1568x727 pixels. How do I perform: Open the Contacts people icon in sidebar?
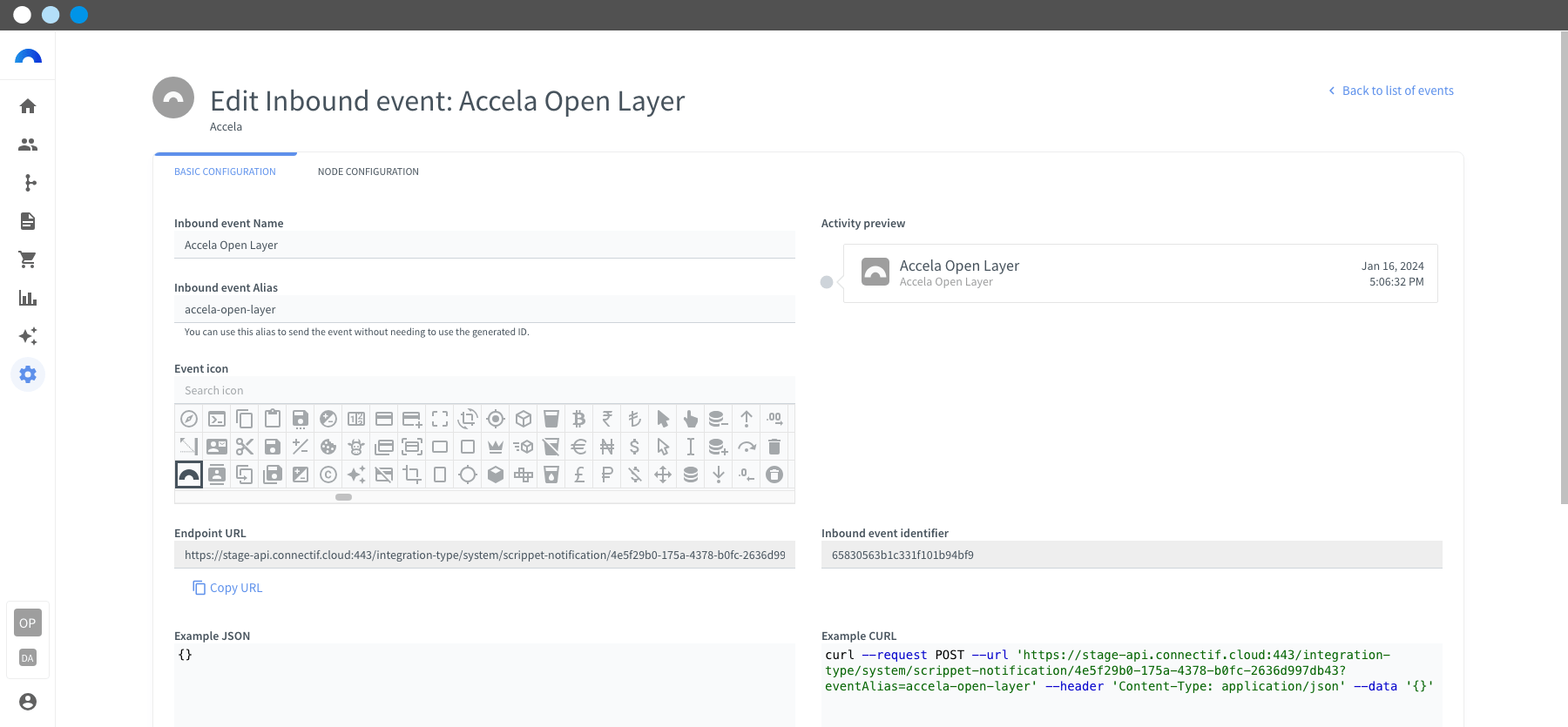[28, 145]
